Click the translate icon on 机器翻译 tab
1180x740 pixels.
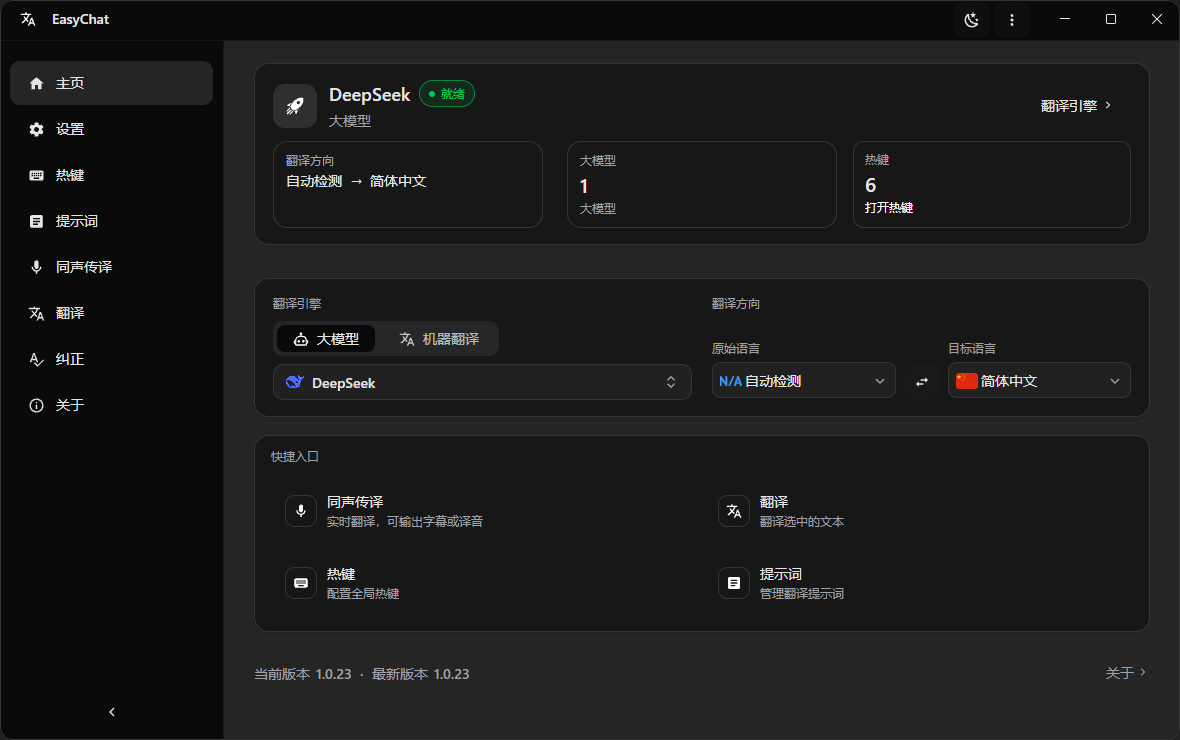(407, 340)
